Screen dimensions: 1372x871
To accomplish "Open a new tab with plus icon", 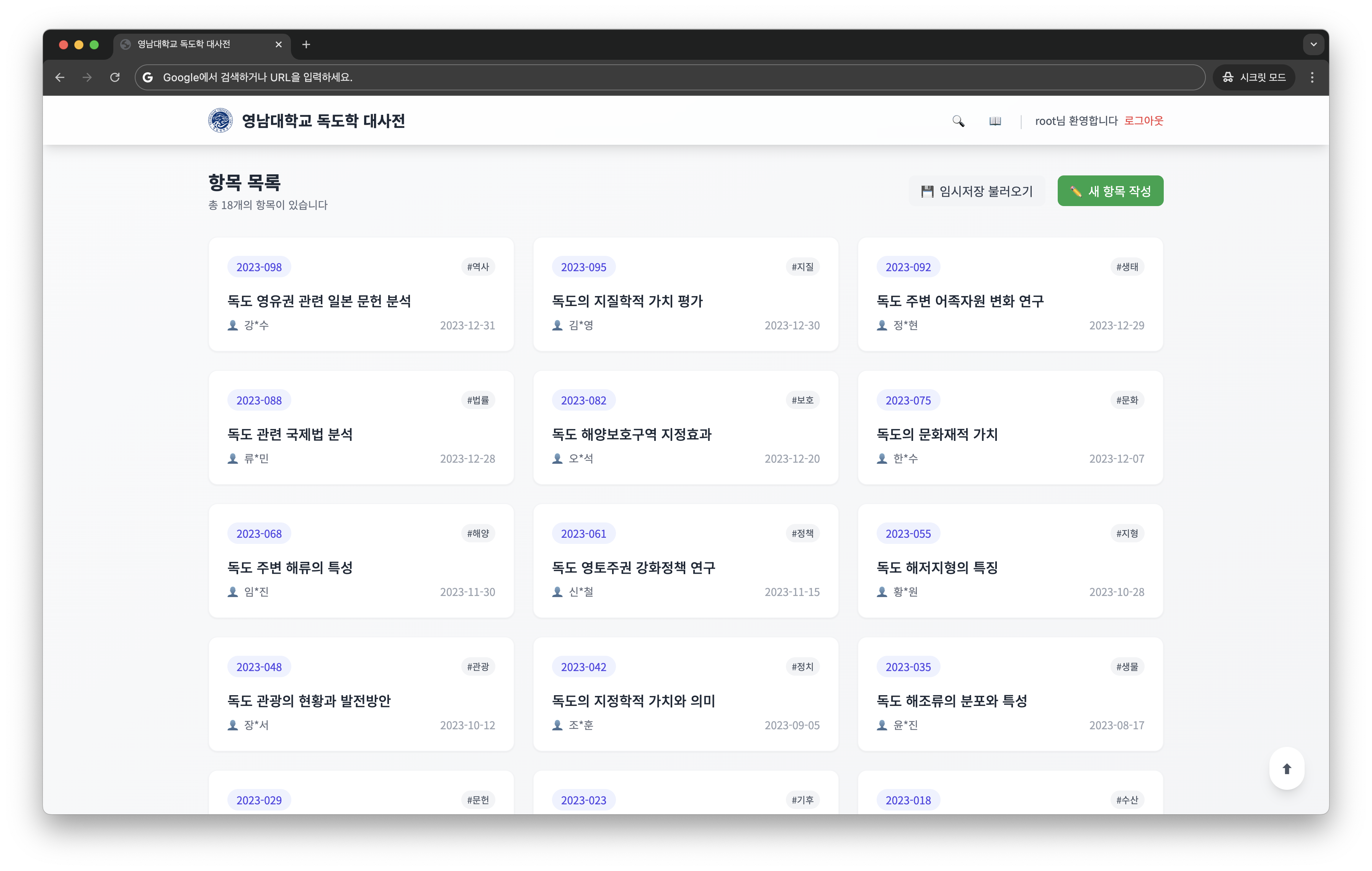I will (306, 44).
